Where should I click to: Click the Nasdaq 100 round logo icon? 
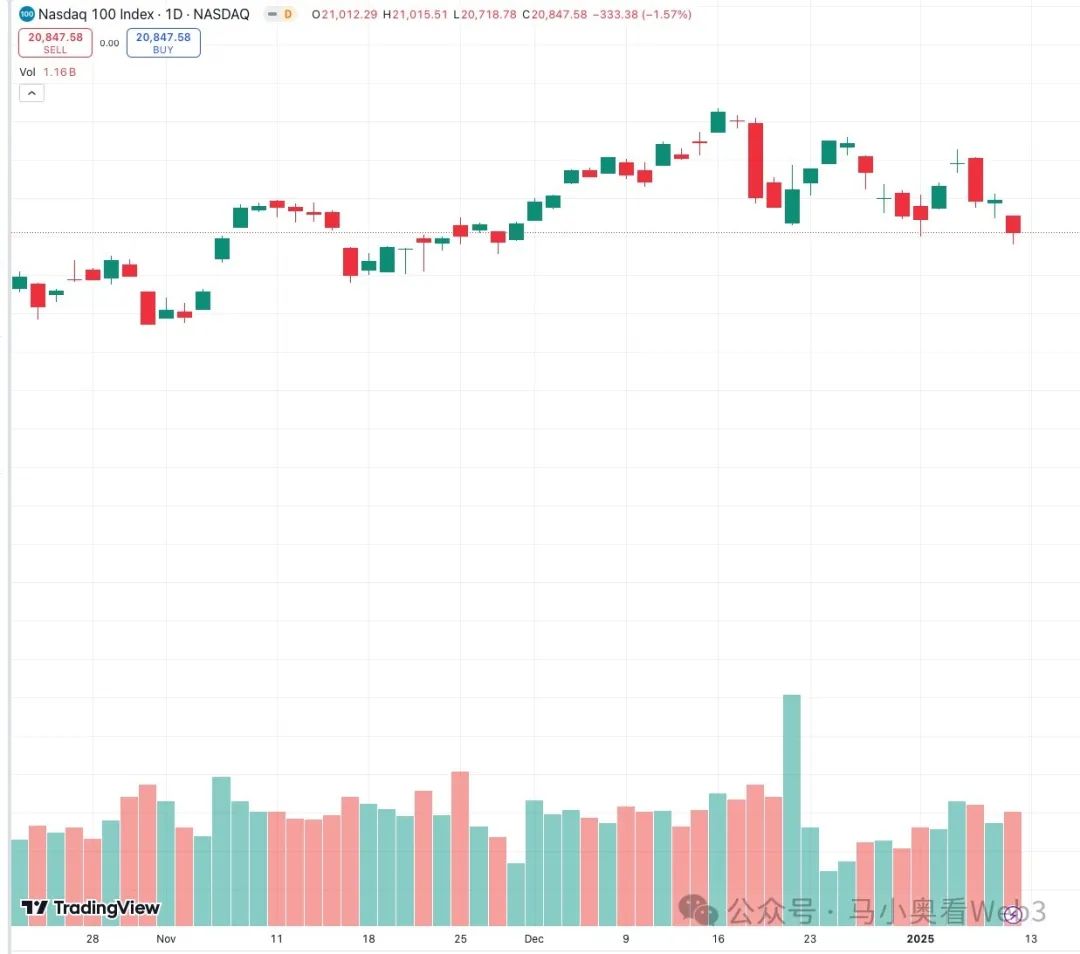pos(26,14)
